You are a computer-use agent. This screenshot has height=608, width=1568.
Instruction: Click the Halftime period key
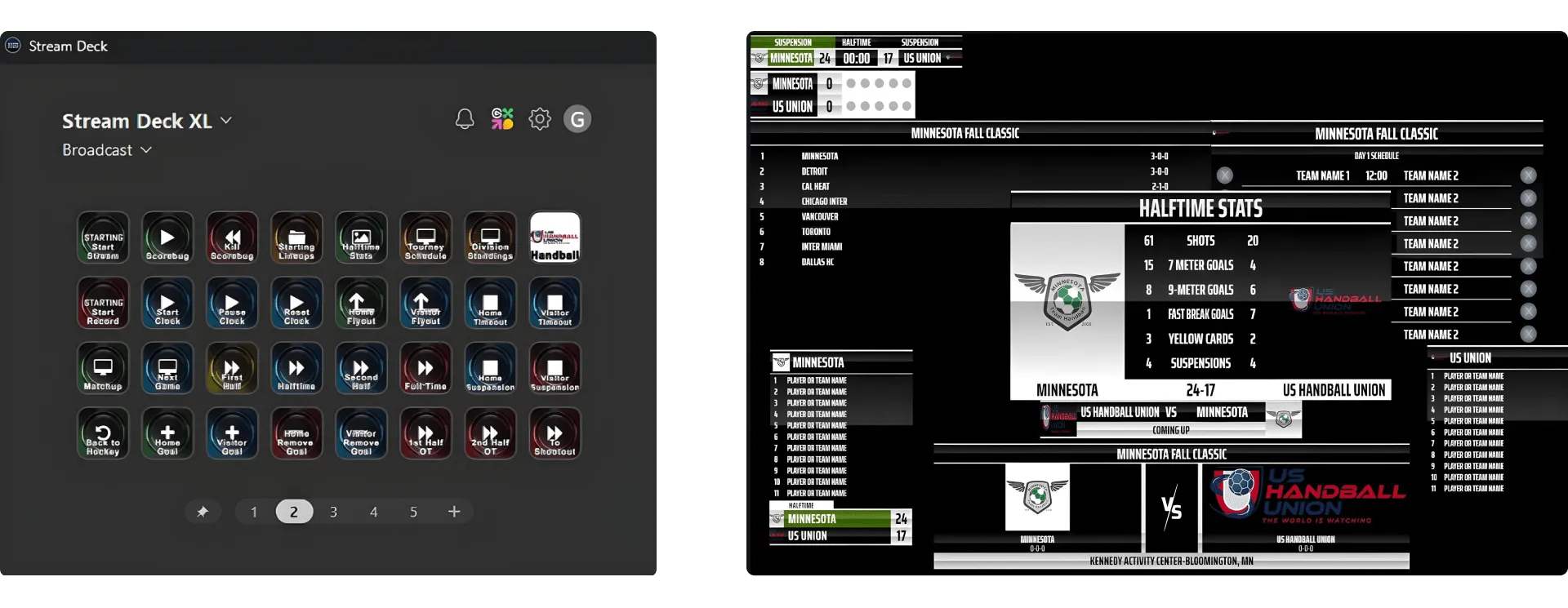pos(296,368)
